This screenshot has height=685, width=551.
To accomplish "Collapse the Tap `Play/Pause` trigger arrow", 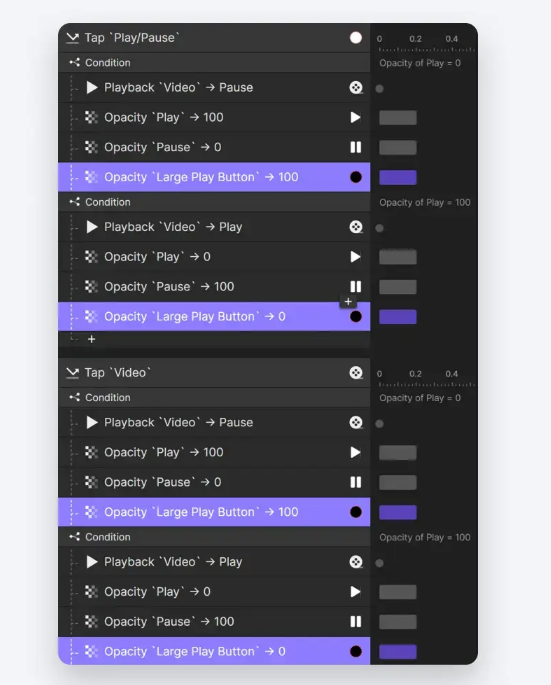I will (73, 38).
